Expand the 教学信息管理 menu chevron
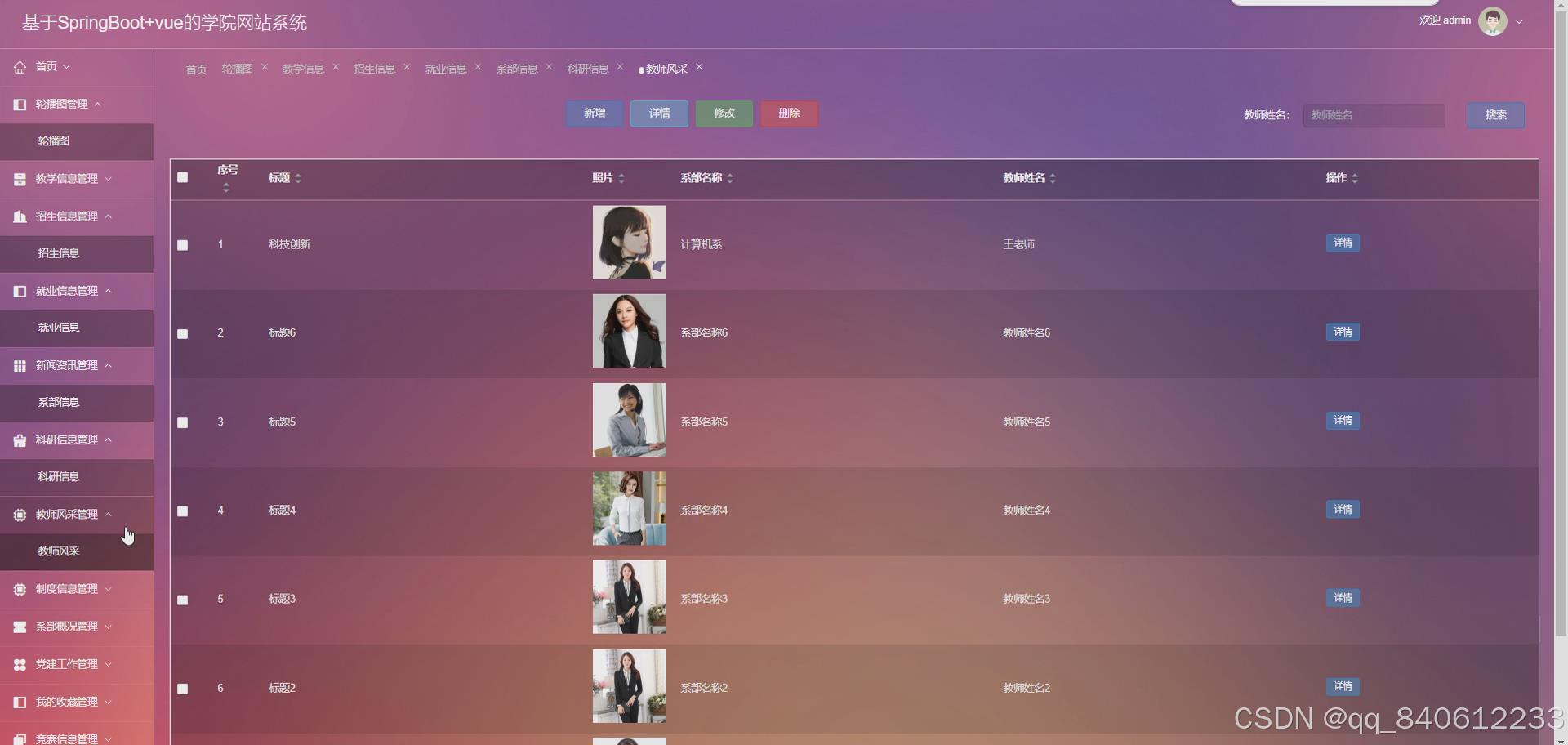This screenshot has height=745, width=1568. pyautogui.click(x=108, y=179)
